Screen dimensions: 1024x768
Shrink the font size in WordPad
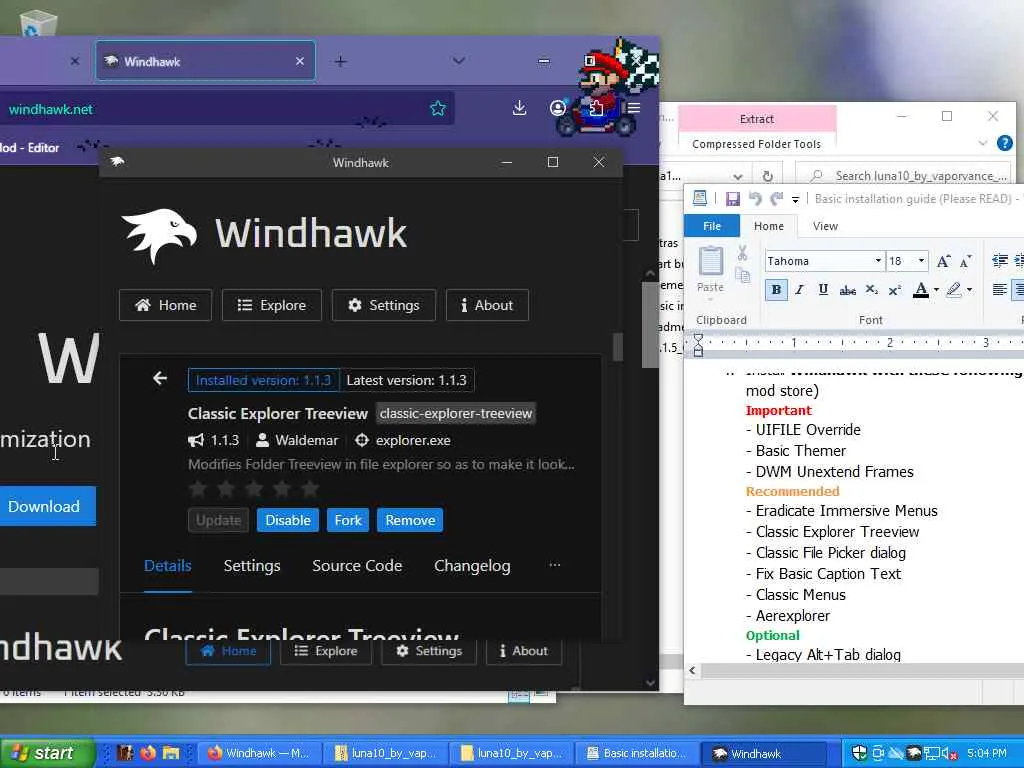(x=965, y=261)
